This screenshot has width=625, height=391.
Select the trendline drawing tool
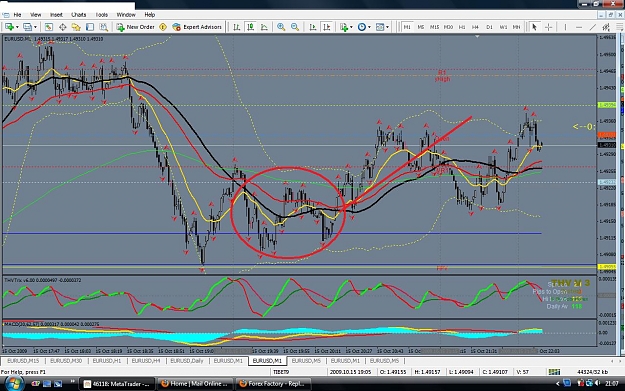[593, 27]
